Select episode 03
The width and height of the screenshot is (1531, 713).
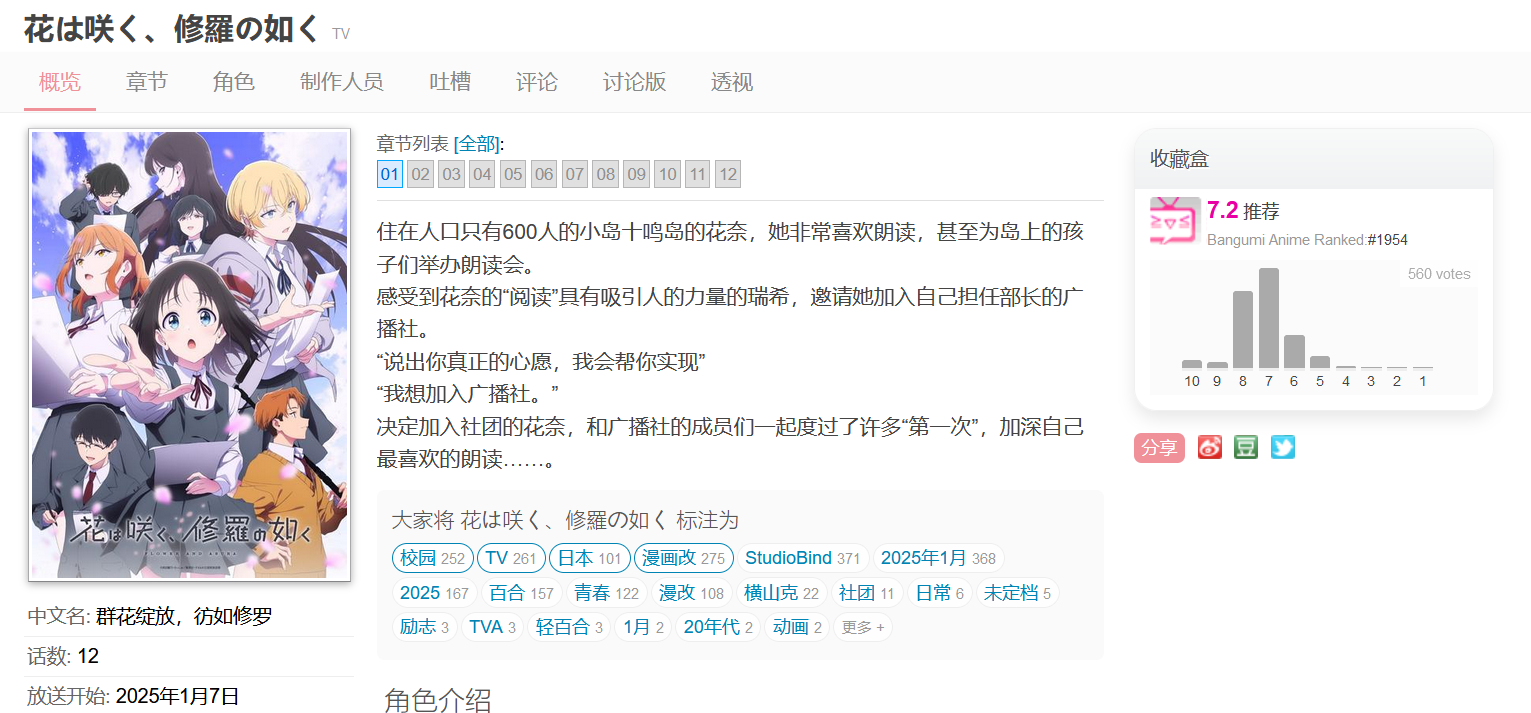452,175
